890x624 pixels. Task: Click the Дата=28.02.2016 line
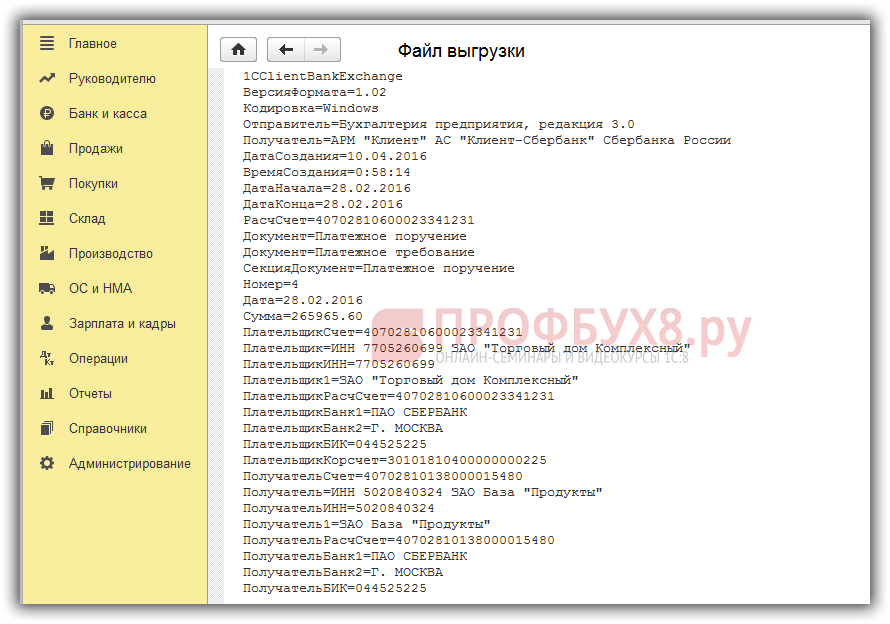pos(303,300)
